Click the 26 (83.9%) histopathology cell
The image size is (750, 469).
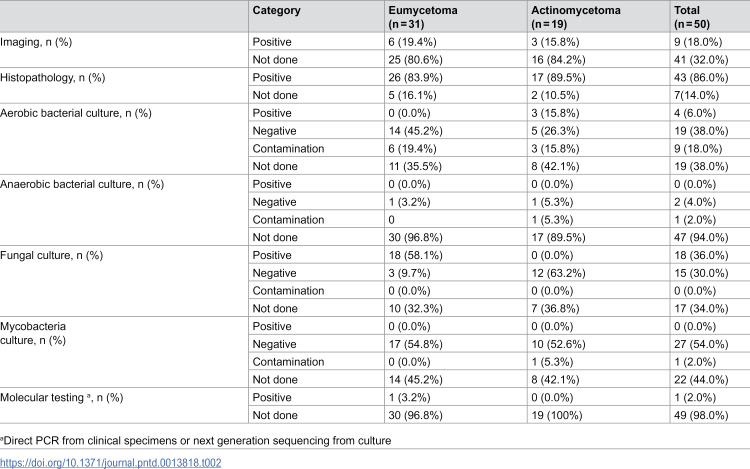(415, 77)
